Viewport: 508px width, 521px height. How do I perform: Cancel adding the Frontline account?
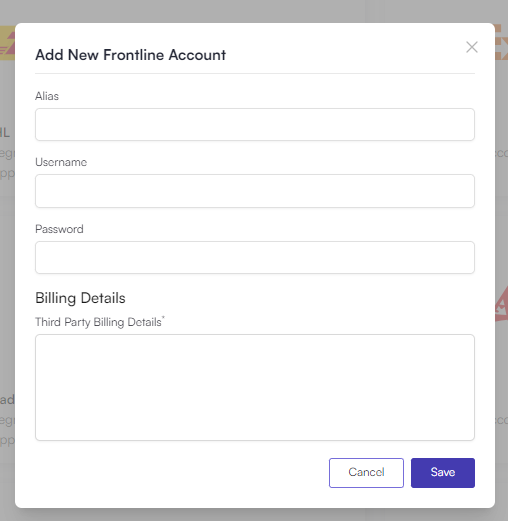(366, 473)
